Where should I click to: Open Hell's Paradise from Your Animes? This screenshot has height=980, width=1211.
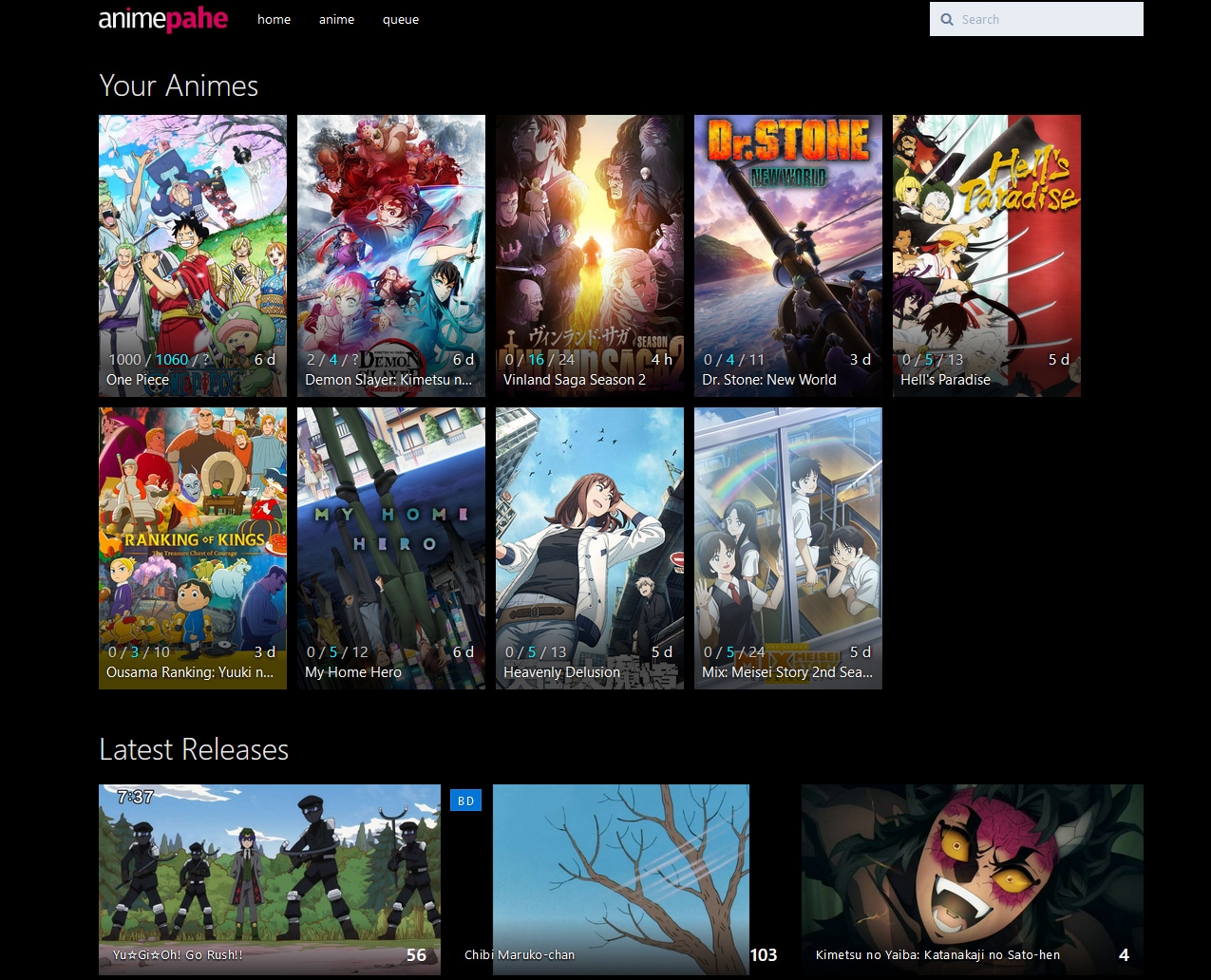986,237
